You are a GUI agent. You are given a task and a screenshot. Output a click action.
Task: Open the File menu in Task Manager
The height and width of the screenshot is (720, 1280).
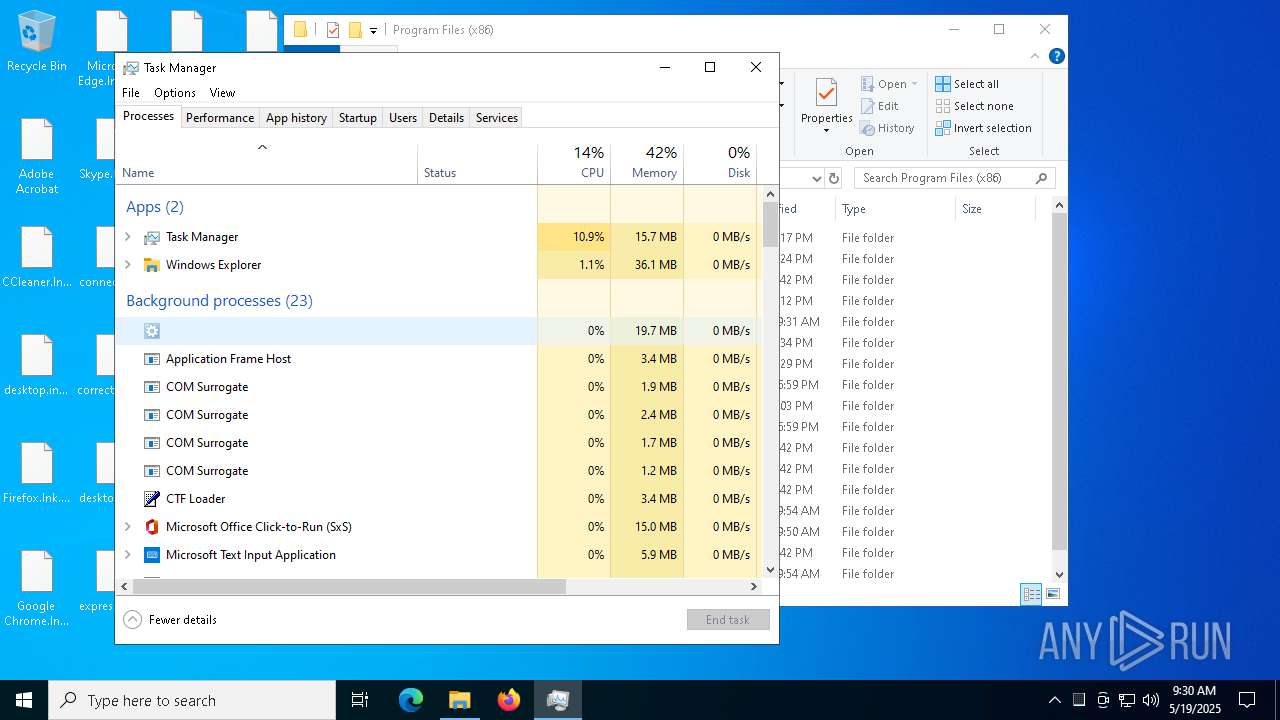131,92
